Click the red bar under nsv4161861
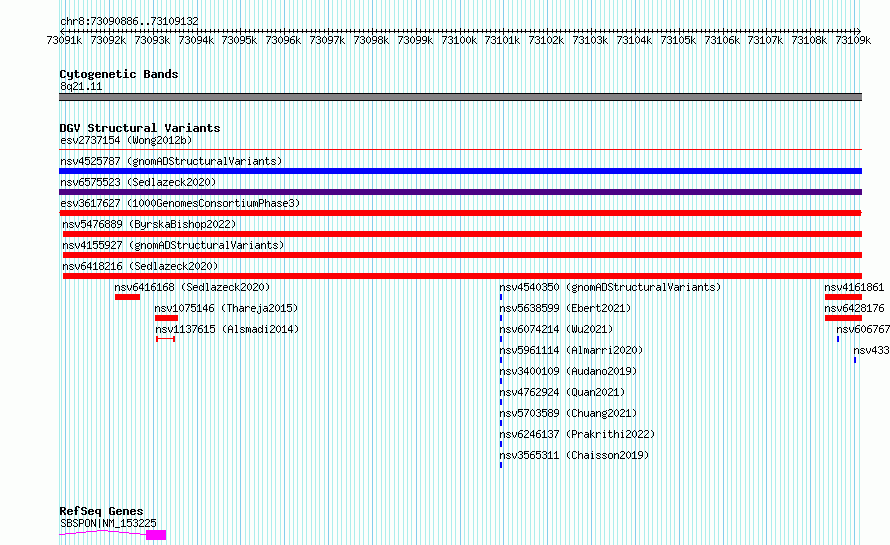Screen dimensions: 890x545 tap(843, 297)
